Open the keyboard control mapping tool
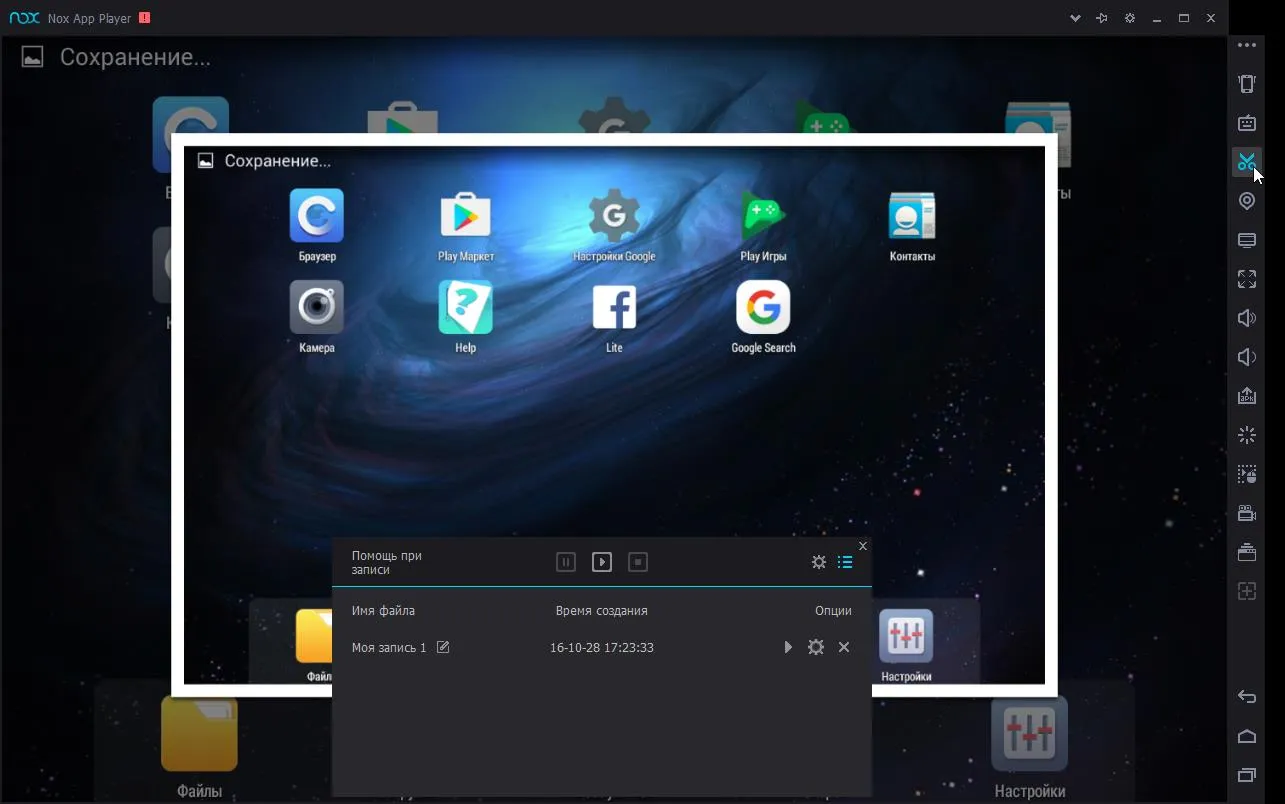1285x804 pixels. pos(1246,123)
